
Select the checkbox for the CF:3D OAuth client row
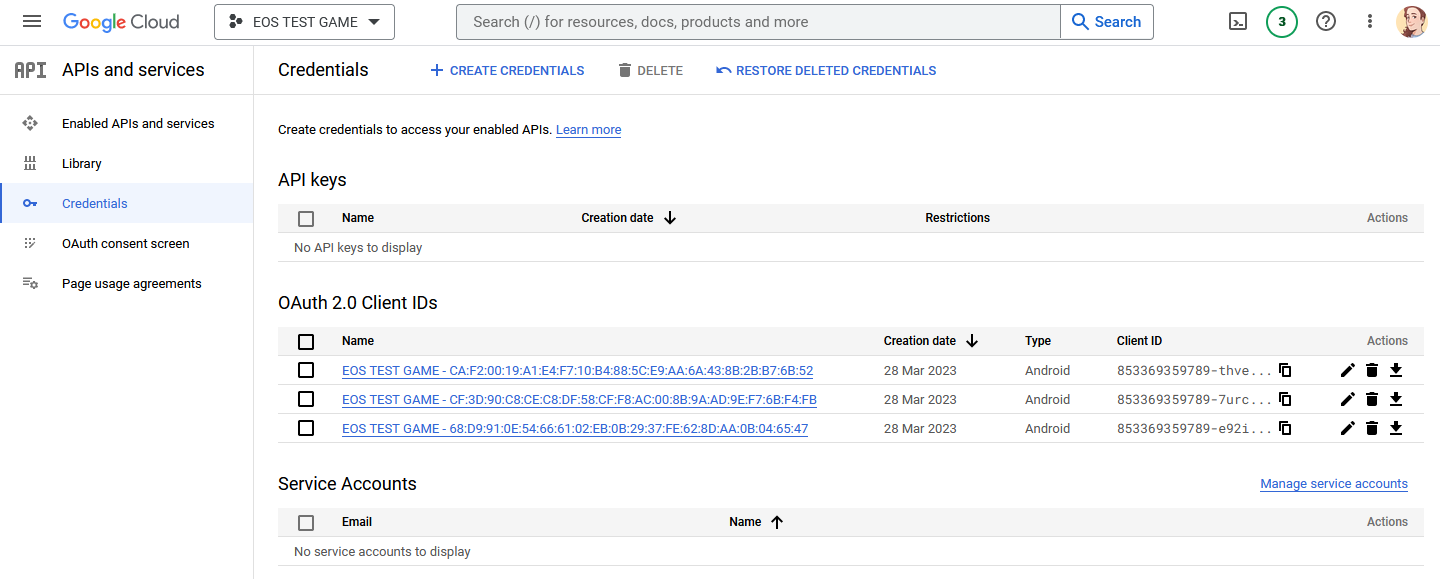[x=306, y=399]
